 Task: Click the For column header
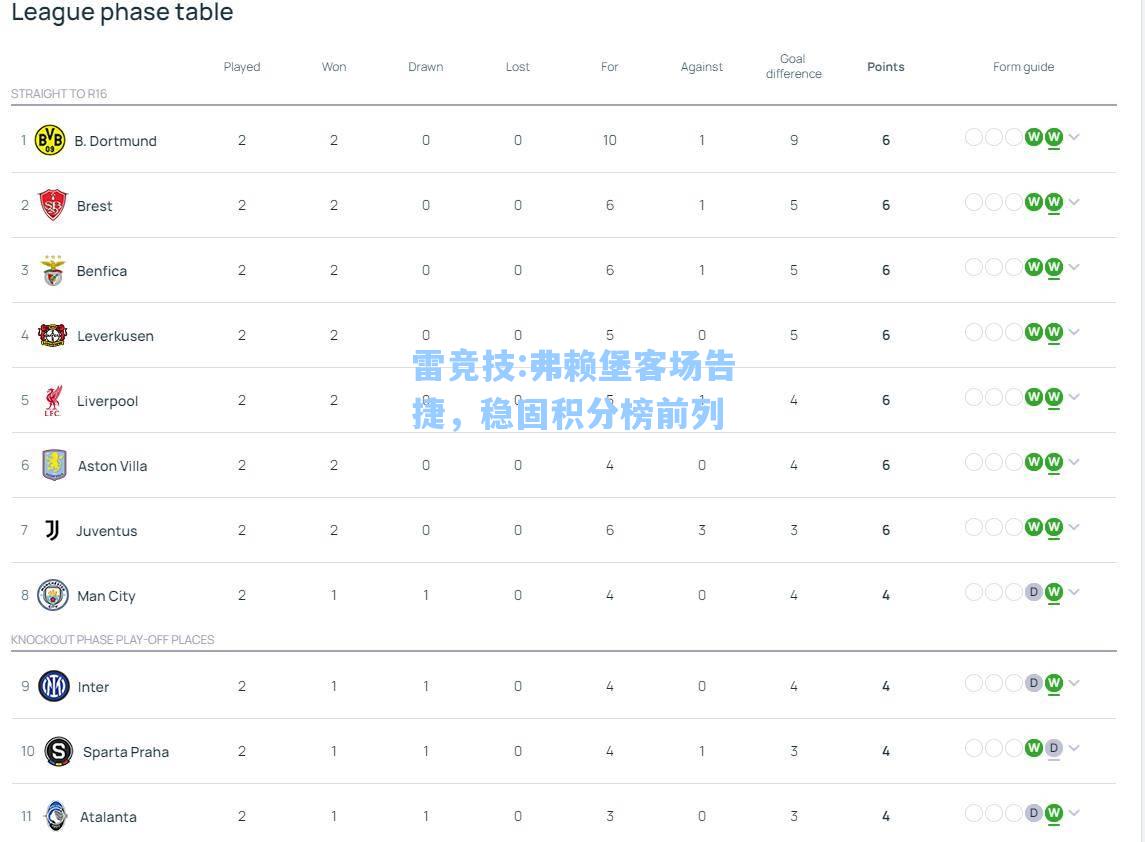(610, 66)
